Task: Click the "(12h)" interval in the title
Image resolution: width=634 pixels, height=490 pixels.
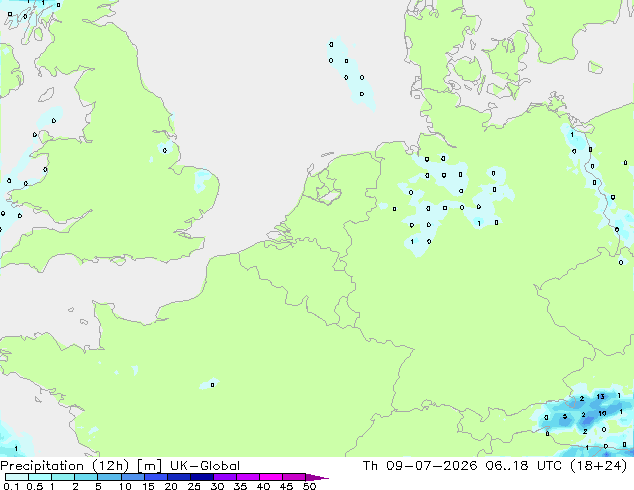Action: click(x=110, y=466)
